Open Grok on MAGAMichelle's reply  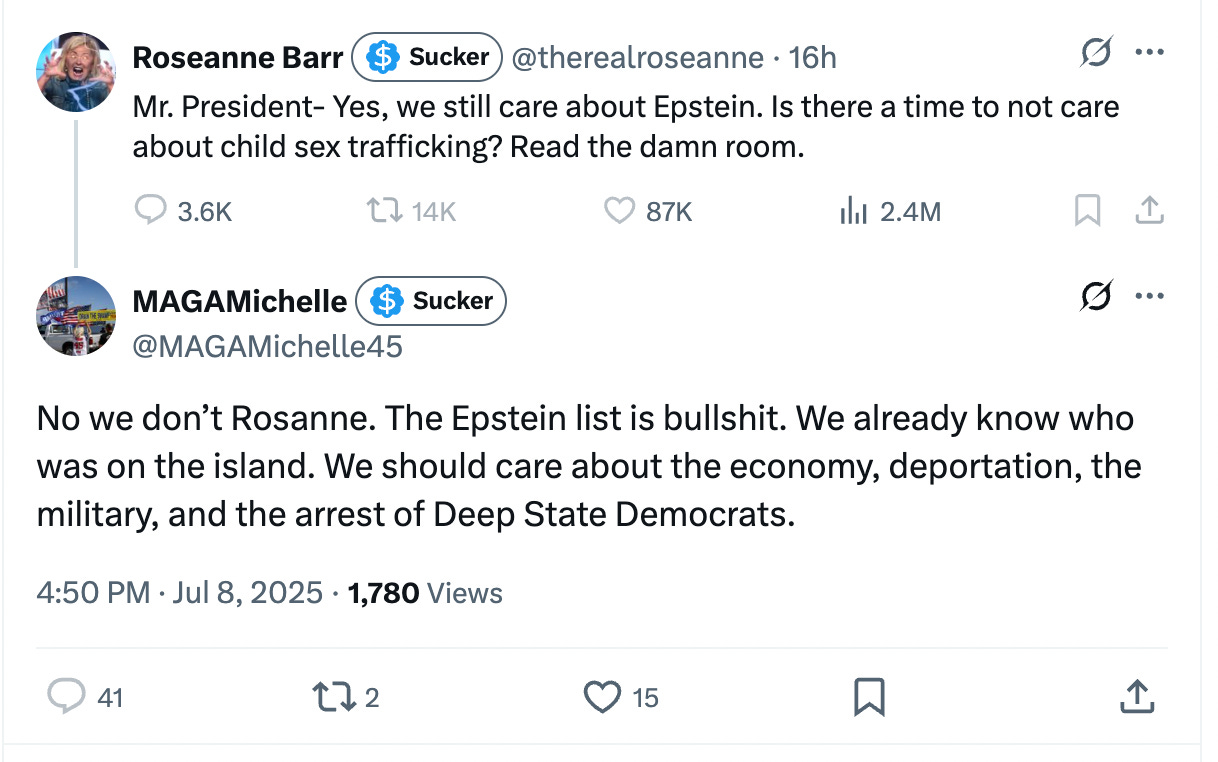[x=1096, y=296]
